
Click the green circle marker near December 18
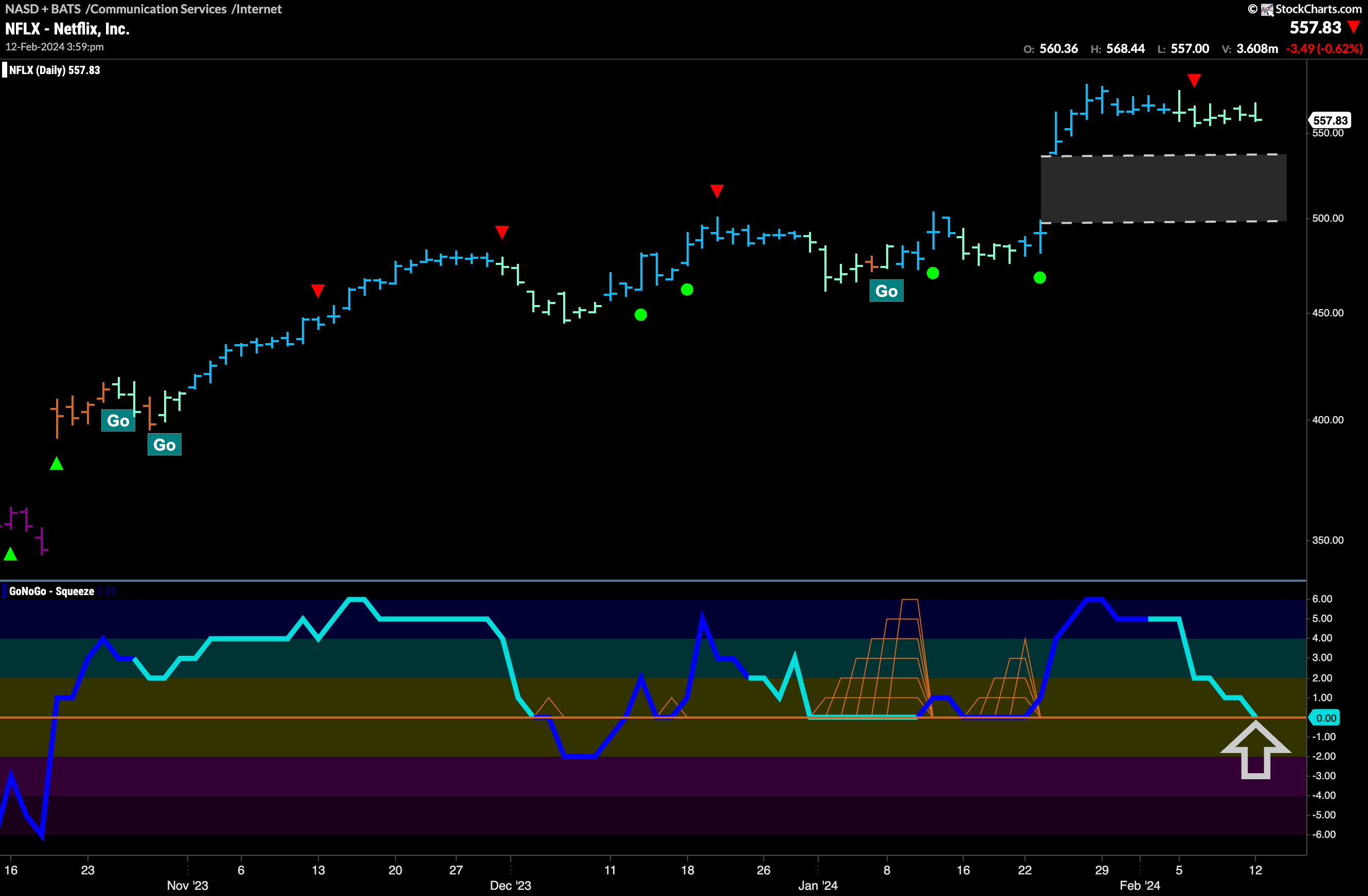click(x=687, y=290)
